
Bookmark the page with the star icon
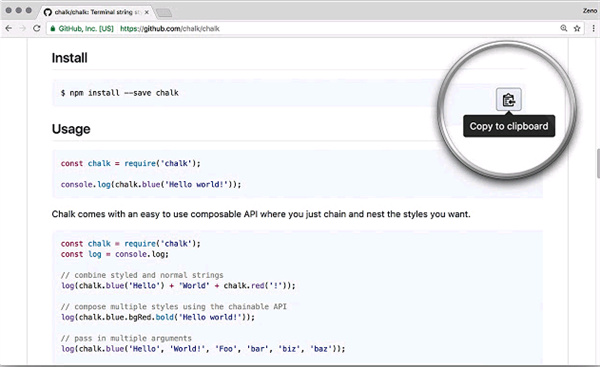[x=577, y=28]
